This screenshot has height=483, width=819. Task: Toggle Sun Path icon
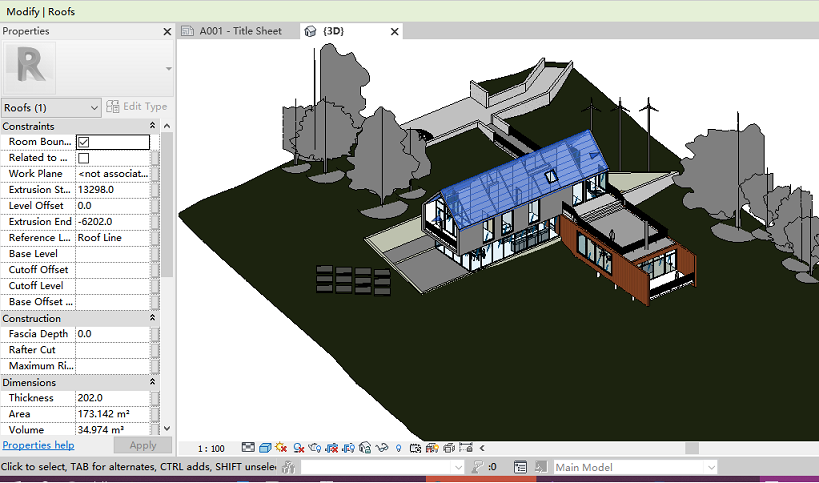tap(282, 448)
